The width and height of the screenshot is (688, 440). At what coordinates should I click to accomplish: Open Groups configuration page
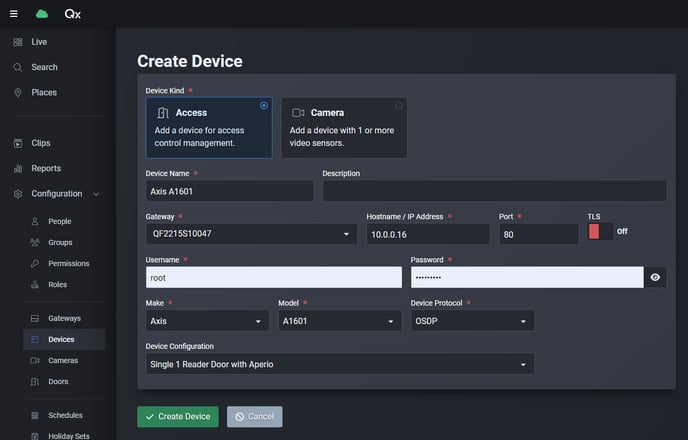(60, 242)
